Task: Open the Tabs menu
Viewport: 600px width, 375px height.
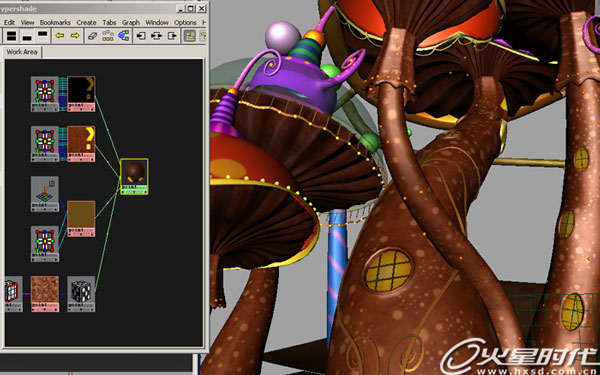Action: (109, 23)
